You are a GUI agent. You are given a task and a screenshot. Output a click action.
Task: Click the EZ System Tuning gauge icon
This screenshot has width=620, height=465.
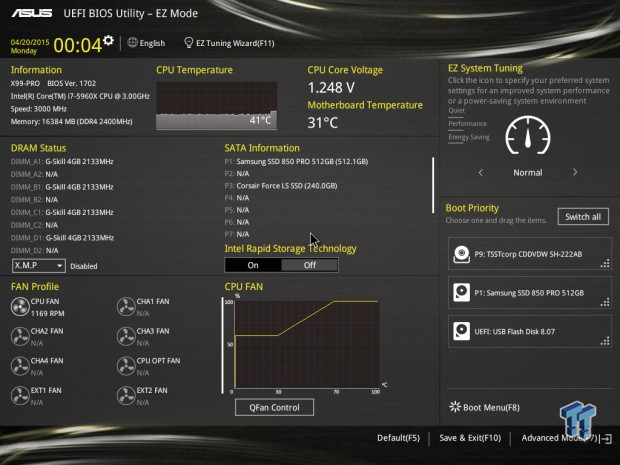coord(528,136)
